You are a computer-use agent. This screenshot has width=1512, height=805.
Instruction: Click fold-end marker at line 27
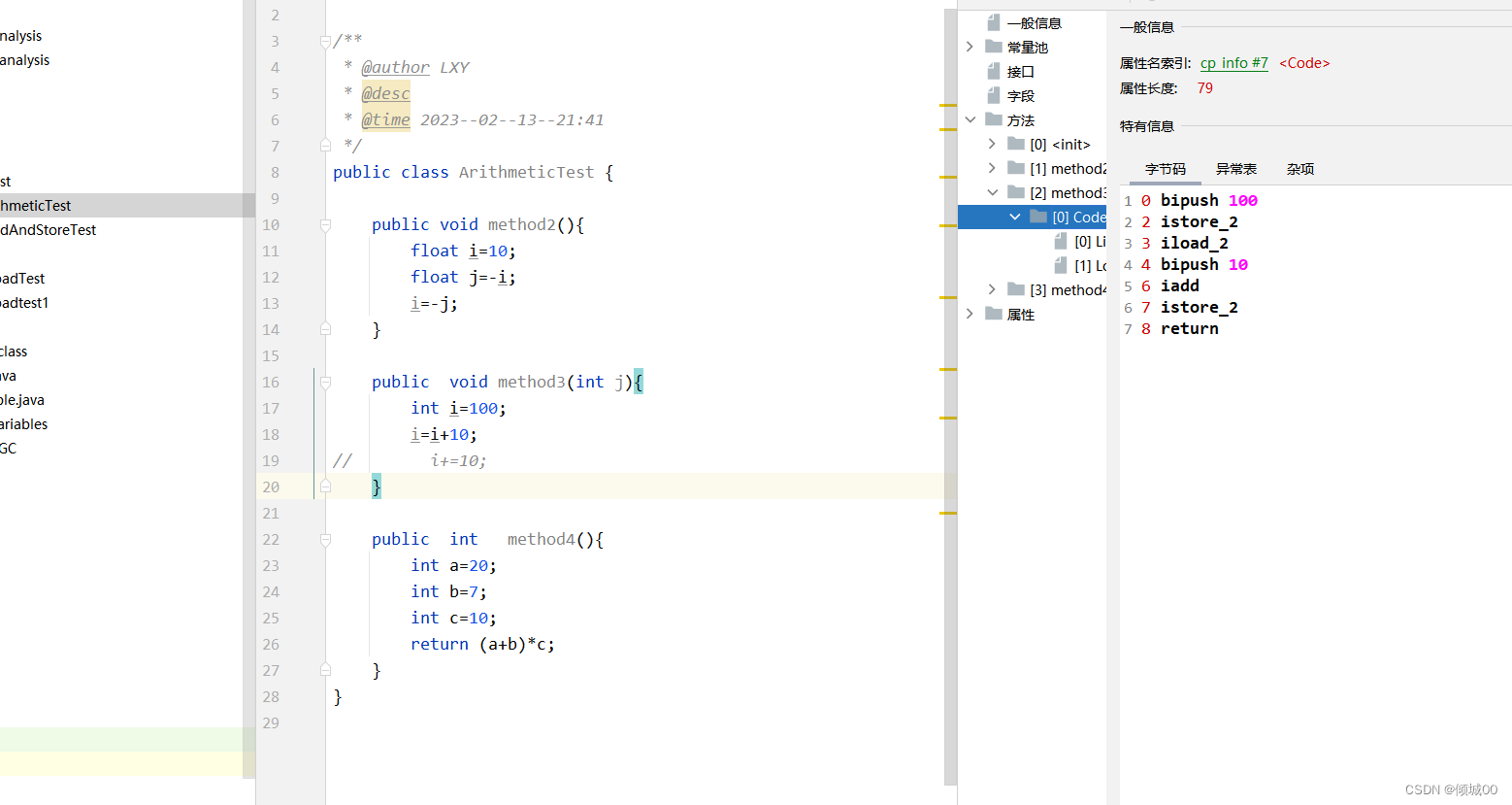325,670
